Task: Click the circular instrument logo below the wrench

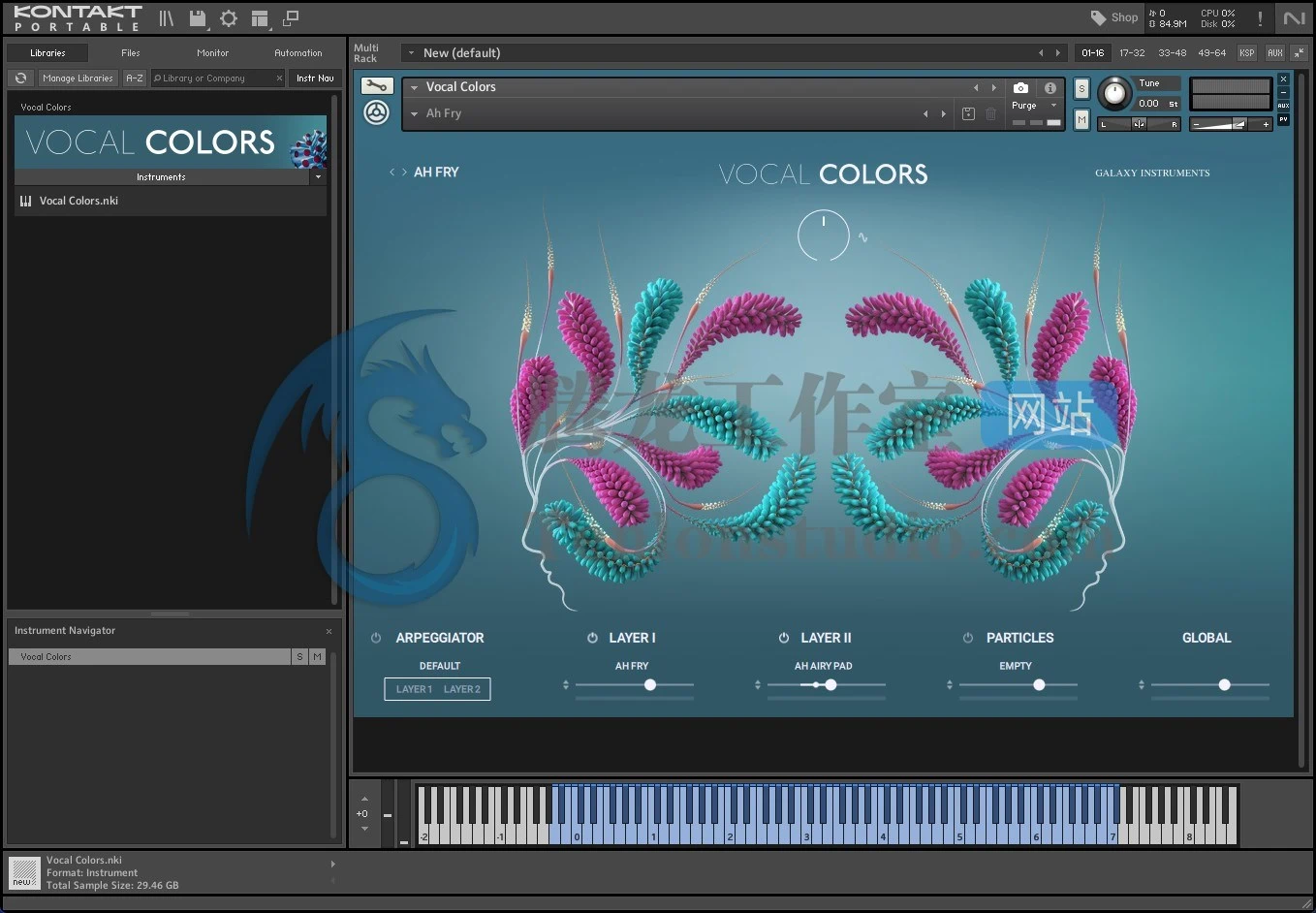Action: coord(377,112)
